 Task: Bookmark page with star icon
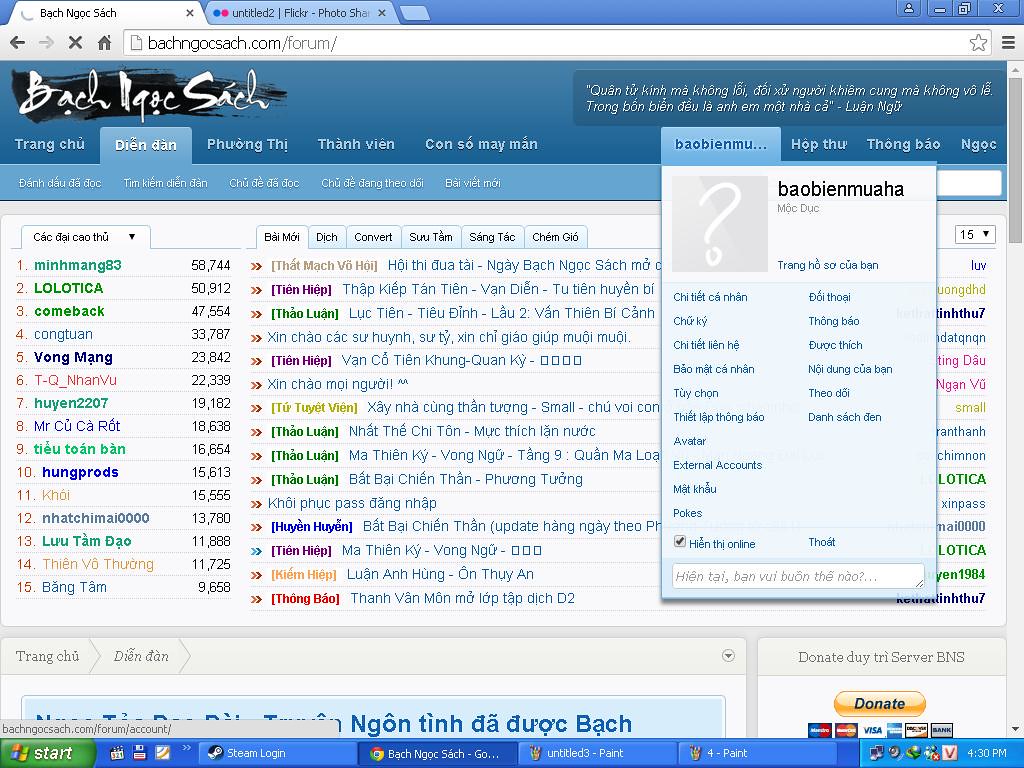tap(978, 43)
